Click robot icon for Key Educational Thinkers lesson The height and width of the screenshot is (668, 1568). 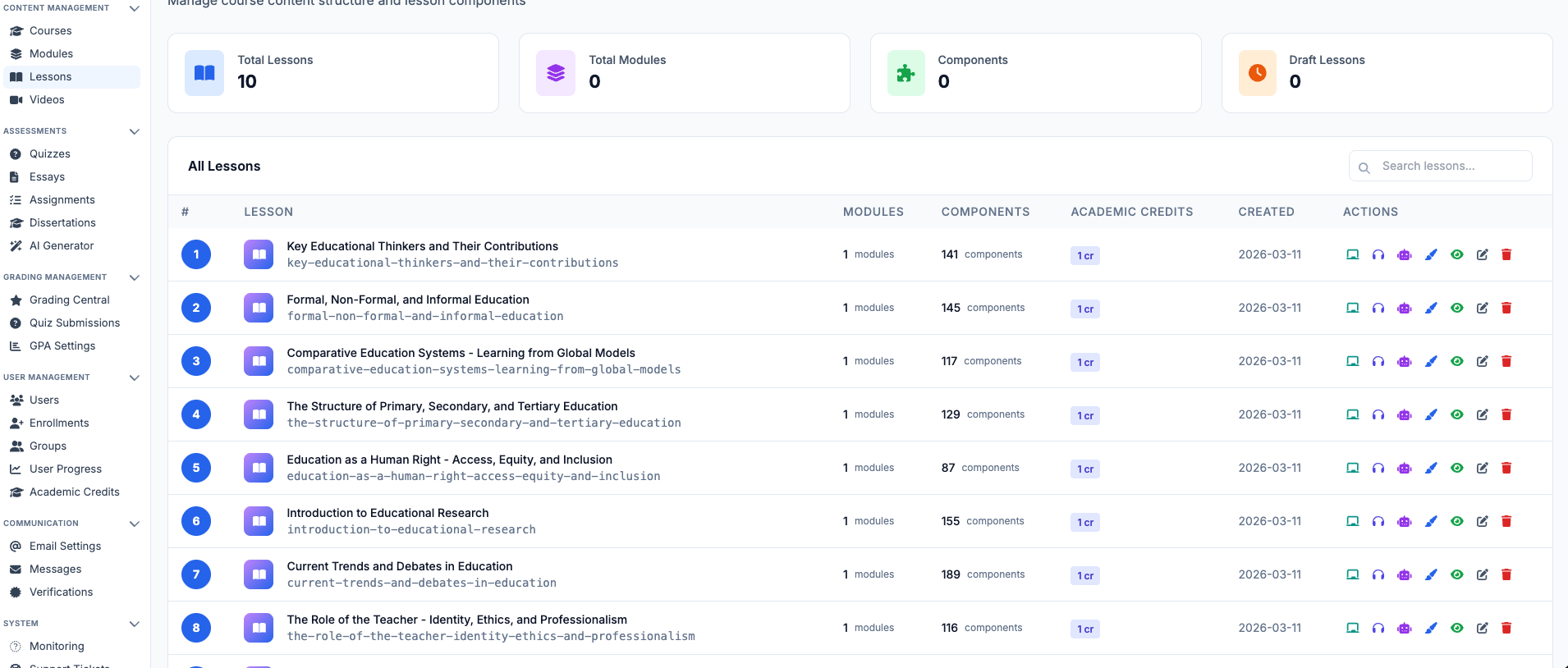click(1405, 254)
